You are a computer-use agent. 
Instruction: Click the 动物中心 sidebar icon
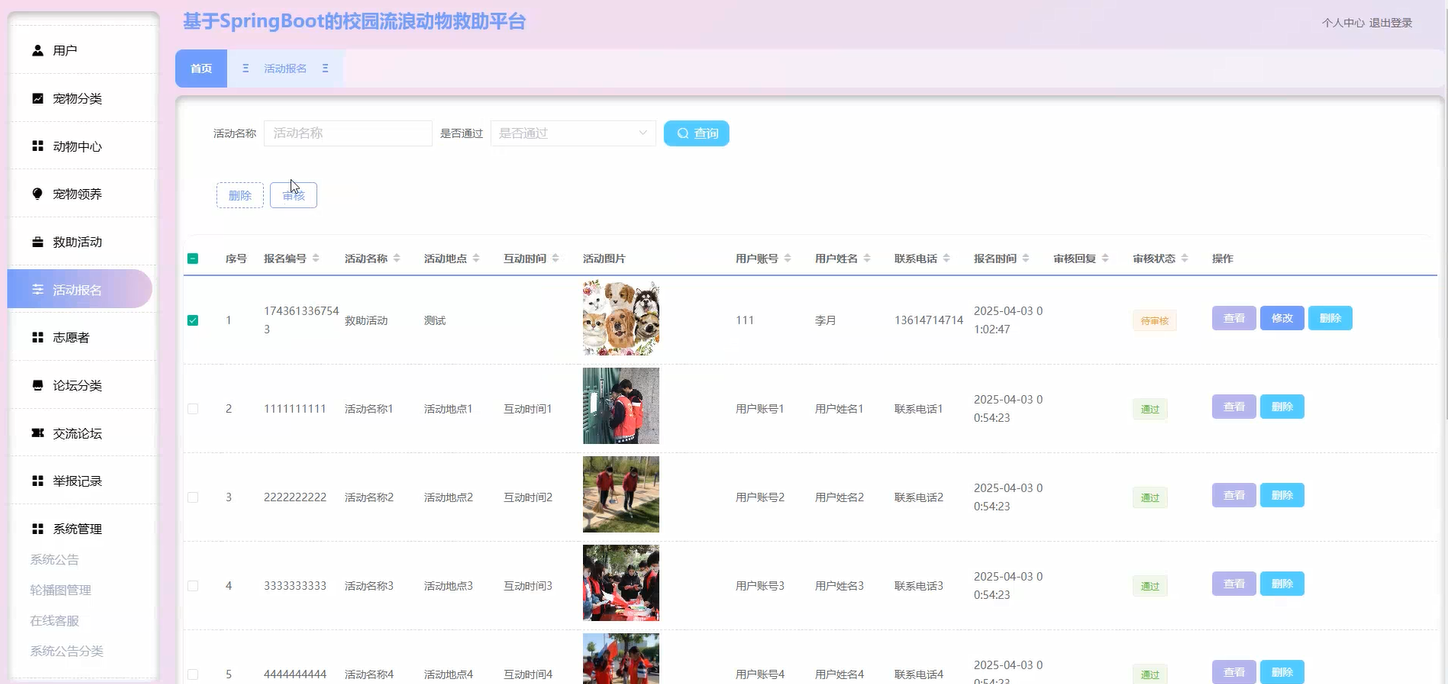pyautogui.click(x=36, y=145)
